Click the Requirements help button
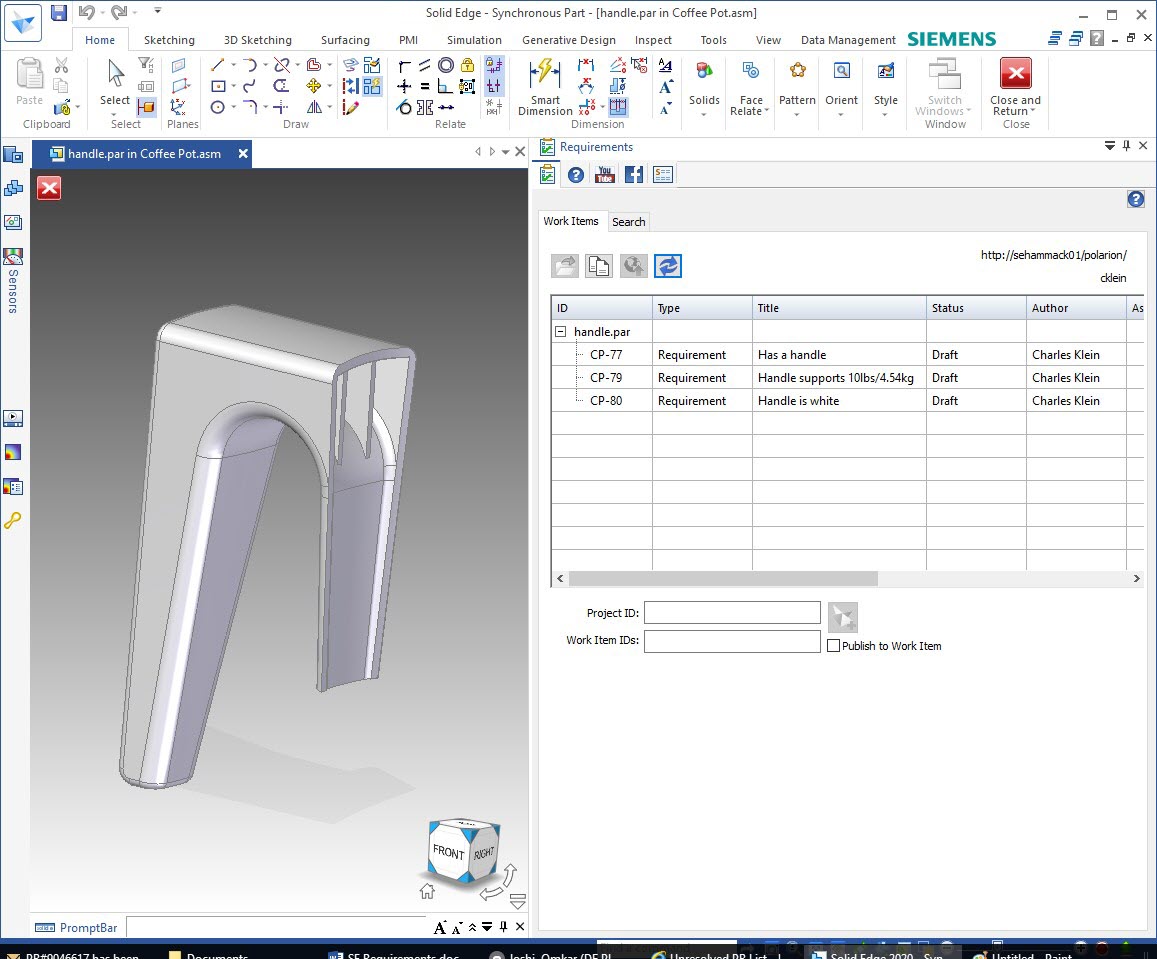 [1135, 199]
